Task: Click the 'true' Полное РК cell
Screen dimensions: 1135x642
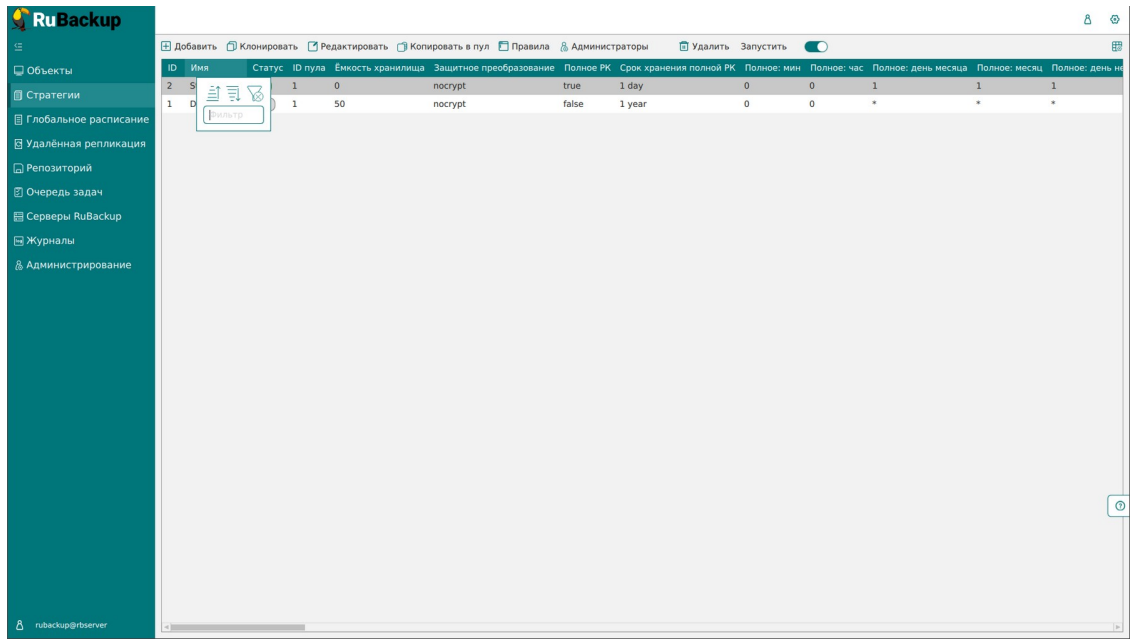Action: click(572, 85)
